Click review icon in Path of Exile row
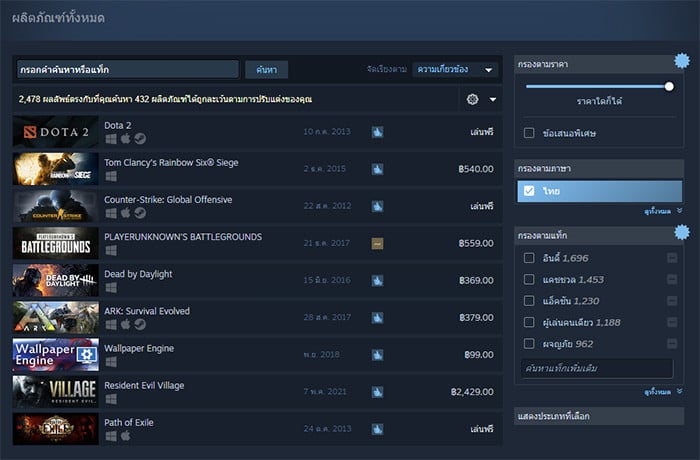Screen dimensions: 700x460 [x=378, y=429]
